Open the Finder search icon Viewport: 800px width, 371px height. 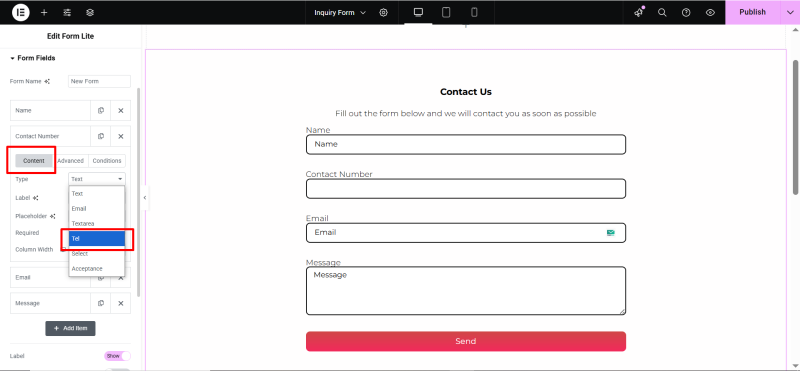click(662, 12)
